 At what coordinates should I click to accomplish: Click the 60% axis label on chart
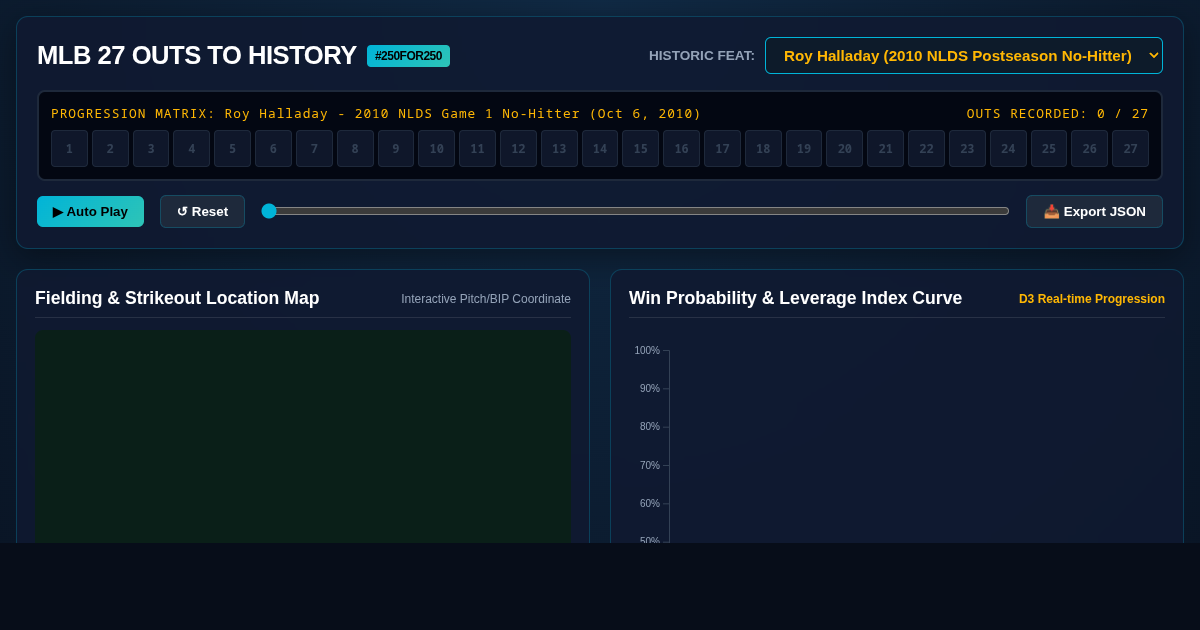click(x=650, y=504)
